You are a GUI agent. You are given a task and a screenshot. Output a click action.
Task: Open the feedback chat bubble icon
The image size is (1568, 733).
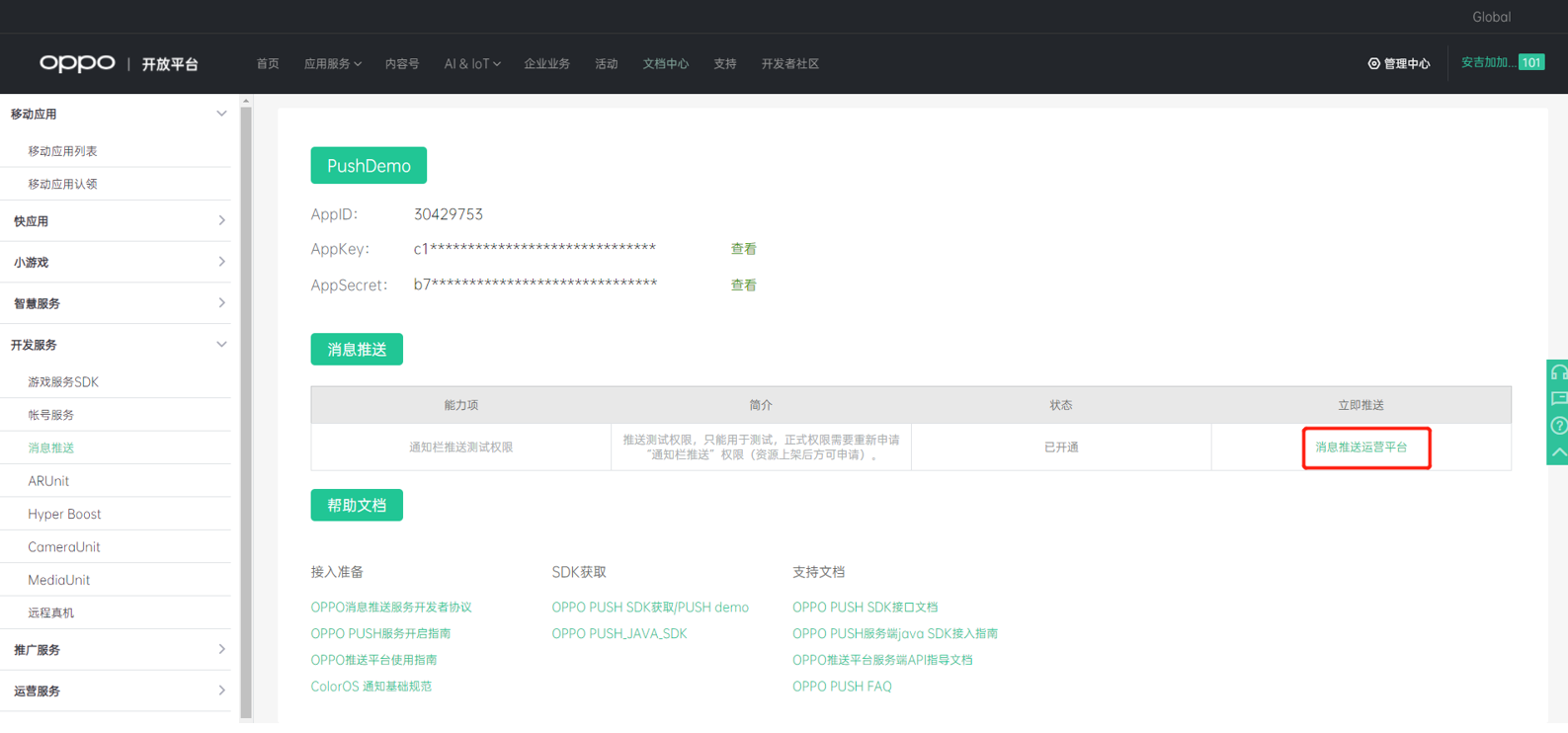click(1558, 399)
